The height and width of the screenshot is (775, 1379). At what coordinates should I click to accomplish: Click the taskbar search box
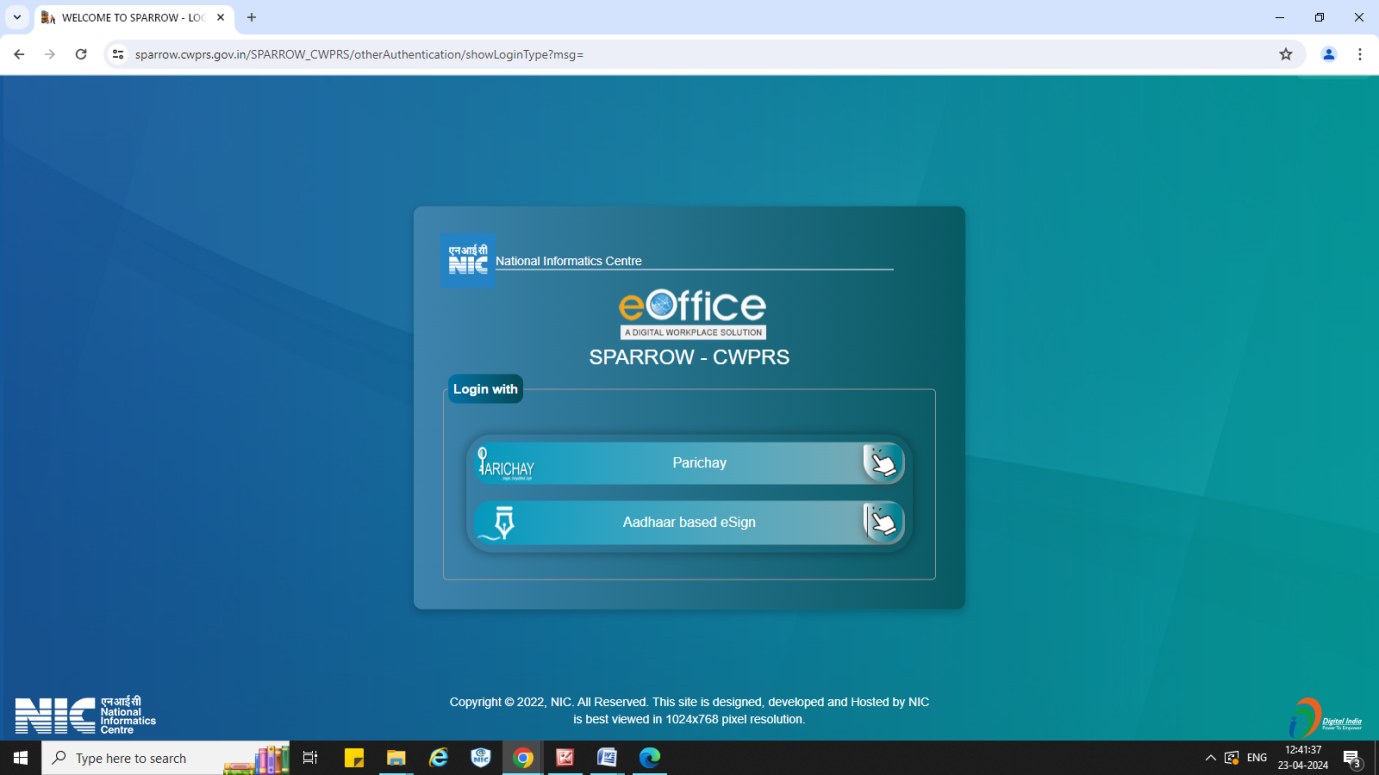(x=166, y=758)
